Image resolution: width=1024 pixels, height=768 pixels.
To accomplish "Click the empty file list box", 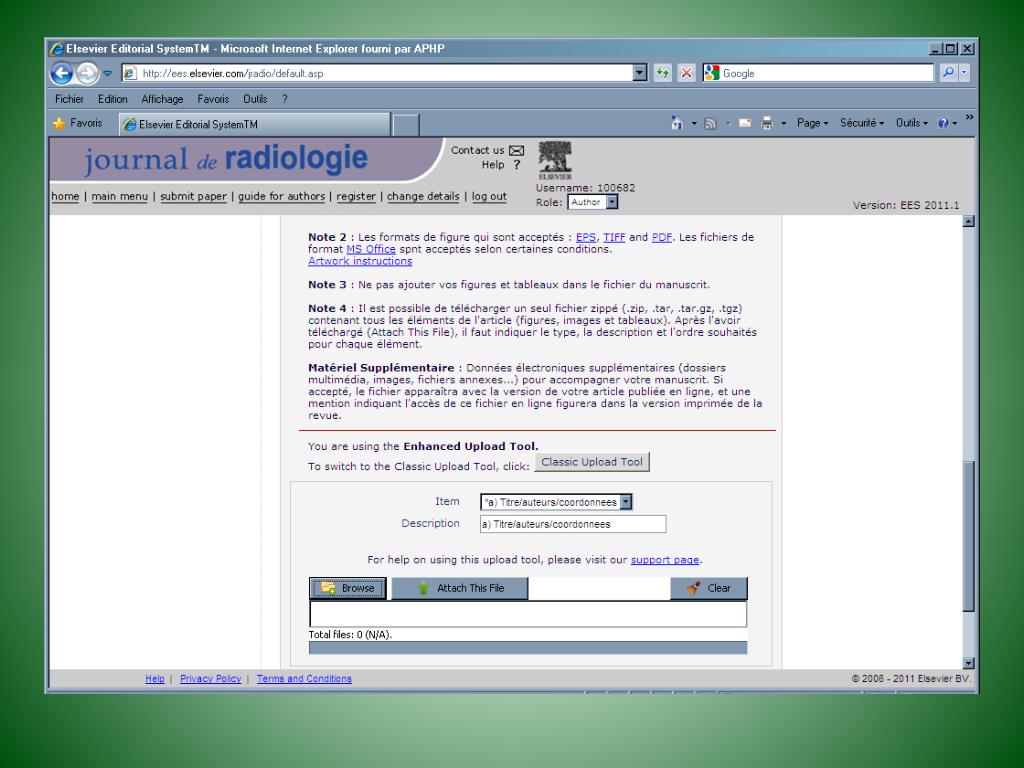I will (x=528, y=614).
